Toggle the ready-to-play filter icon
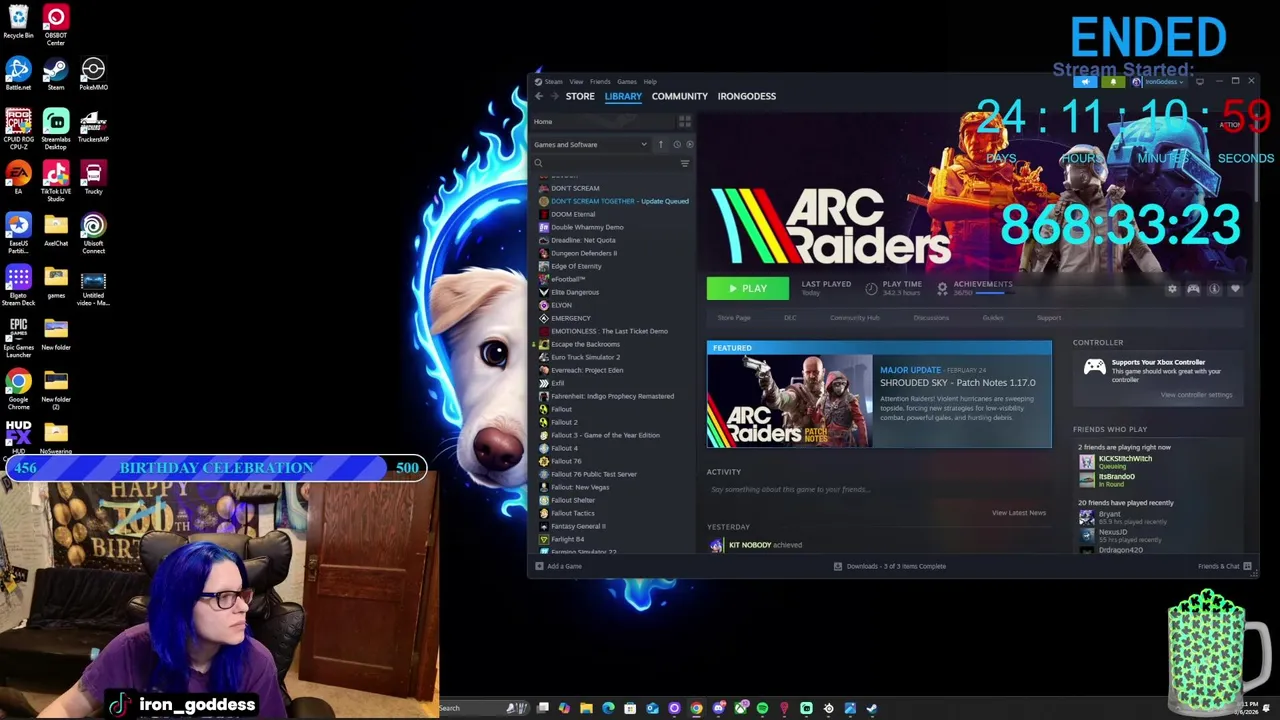Viewport: 1280px width, 720px height. point(689,144)
